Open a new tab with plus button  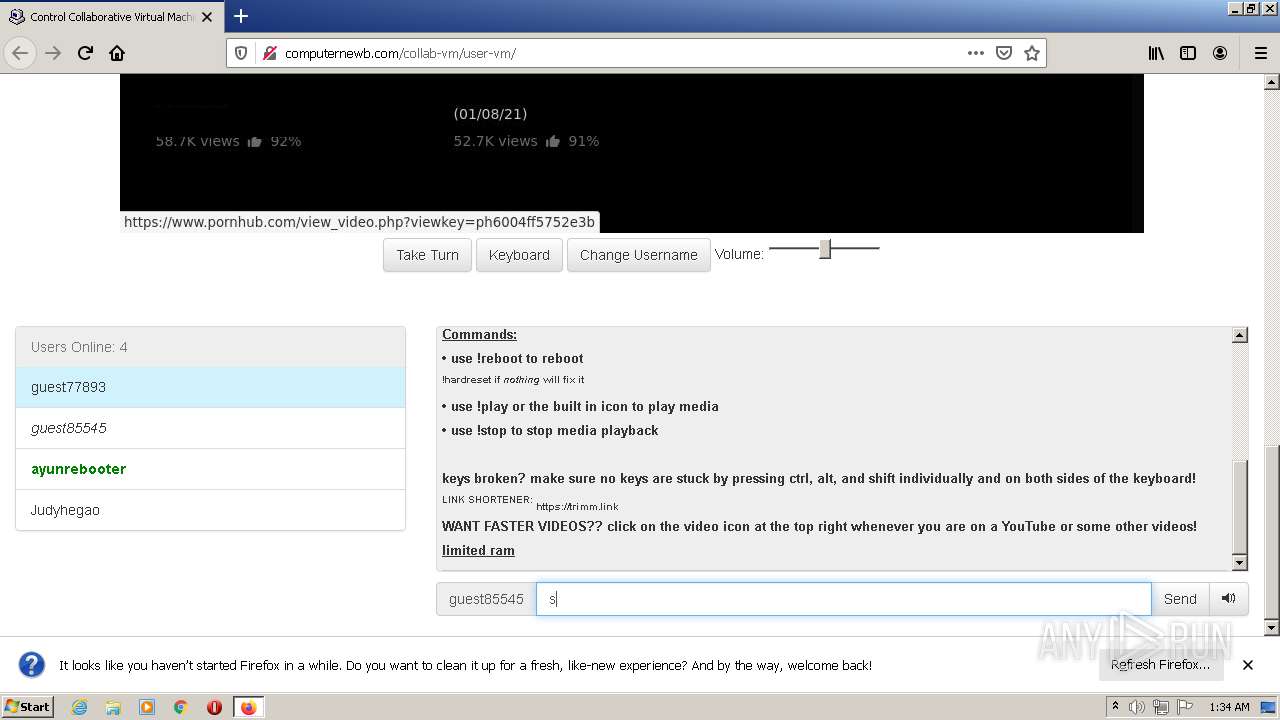pyautogui.click(x=241, y=16)
